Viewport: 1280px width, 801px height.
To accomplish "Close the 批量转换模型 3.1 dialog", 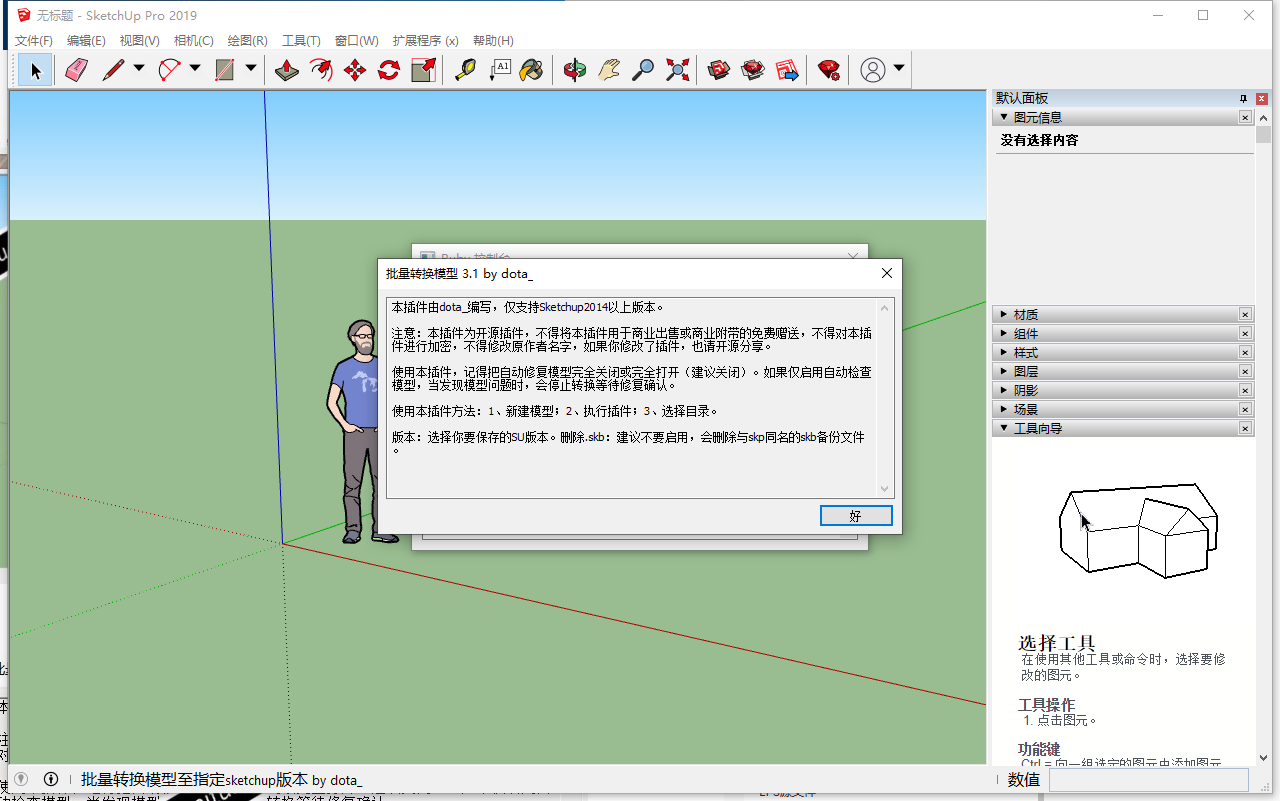I will (886, 273).
